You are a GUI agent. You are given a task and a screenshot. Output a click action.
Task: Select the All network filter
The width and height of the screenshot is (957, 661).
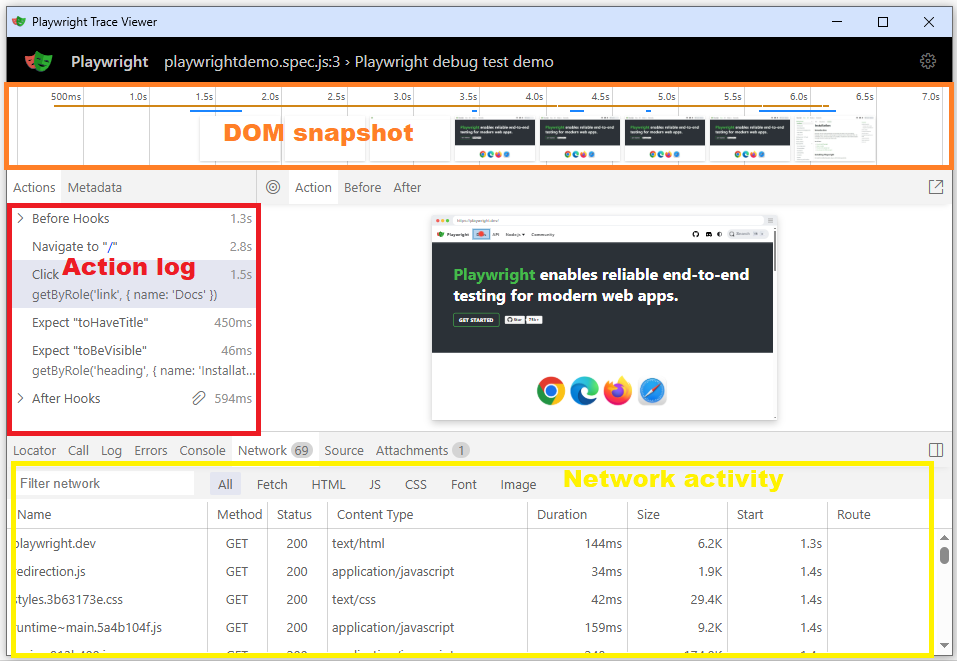tap(225, 484)
